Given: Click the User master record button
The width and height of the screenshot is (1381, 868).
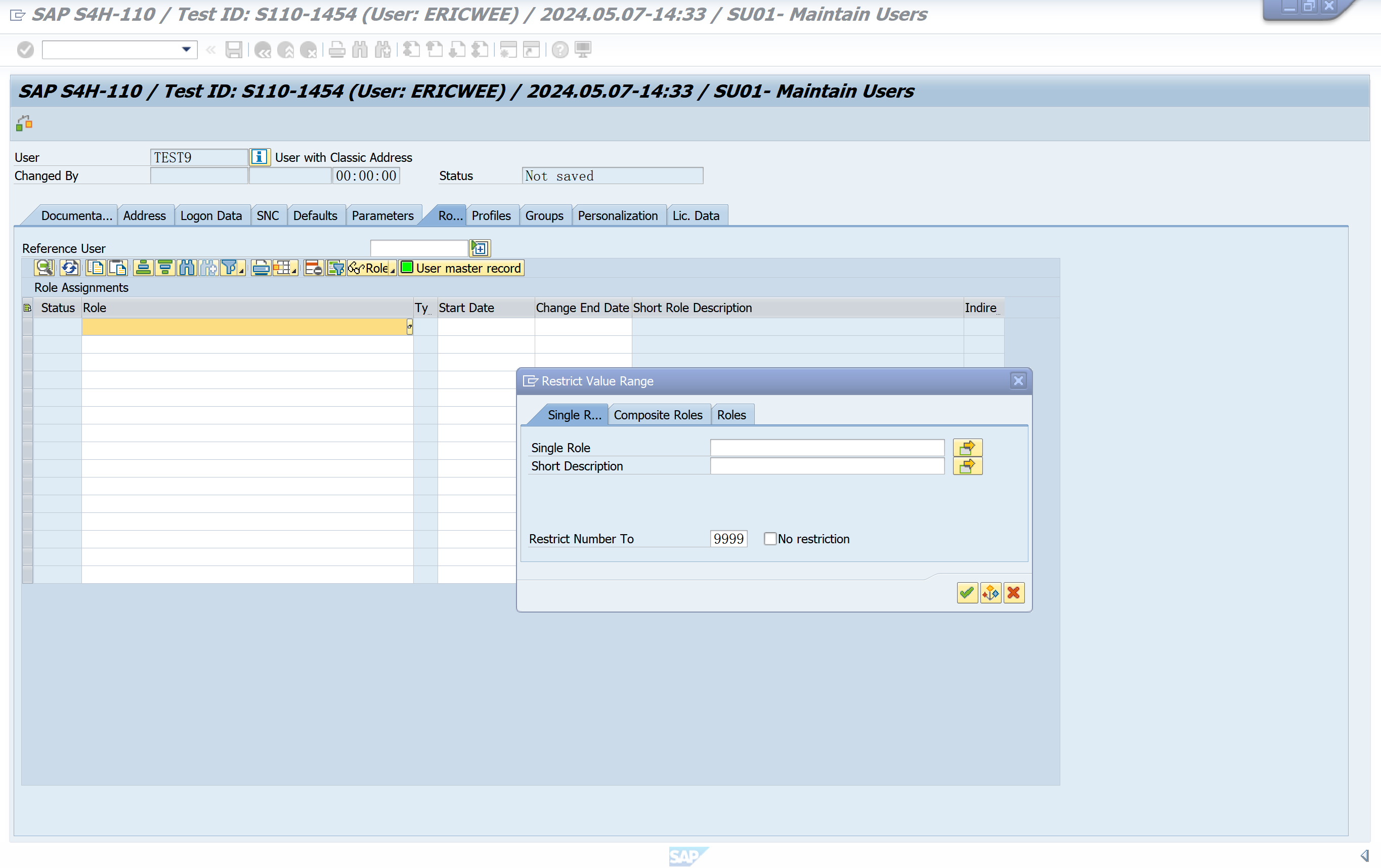Looking at the screenshot, I should click(461, 268).
